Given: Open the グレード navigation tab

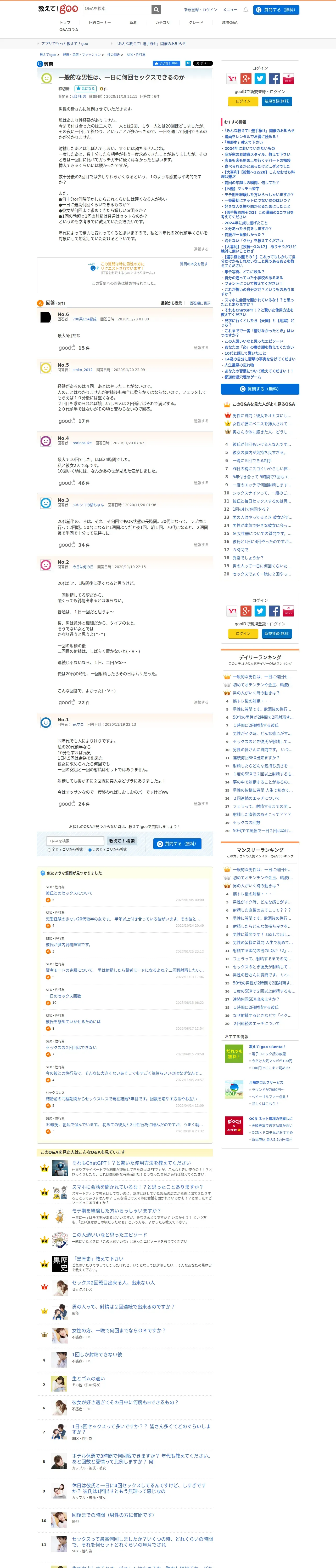Looking at the screenshot, I should point(196,22).
